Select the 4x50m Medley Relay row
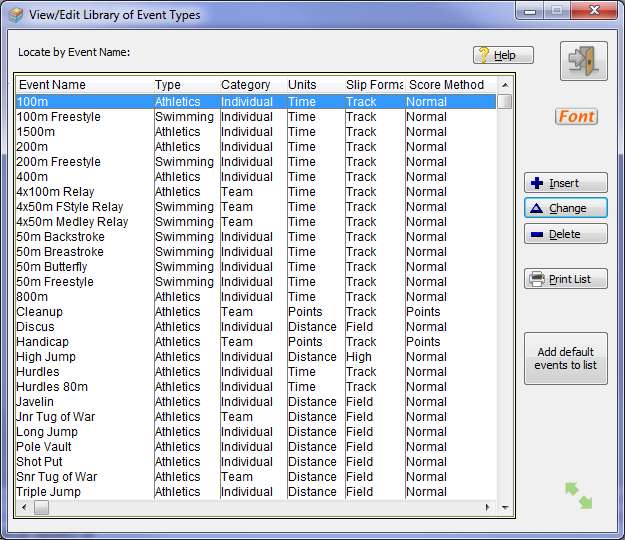 click(72, 222)
